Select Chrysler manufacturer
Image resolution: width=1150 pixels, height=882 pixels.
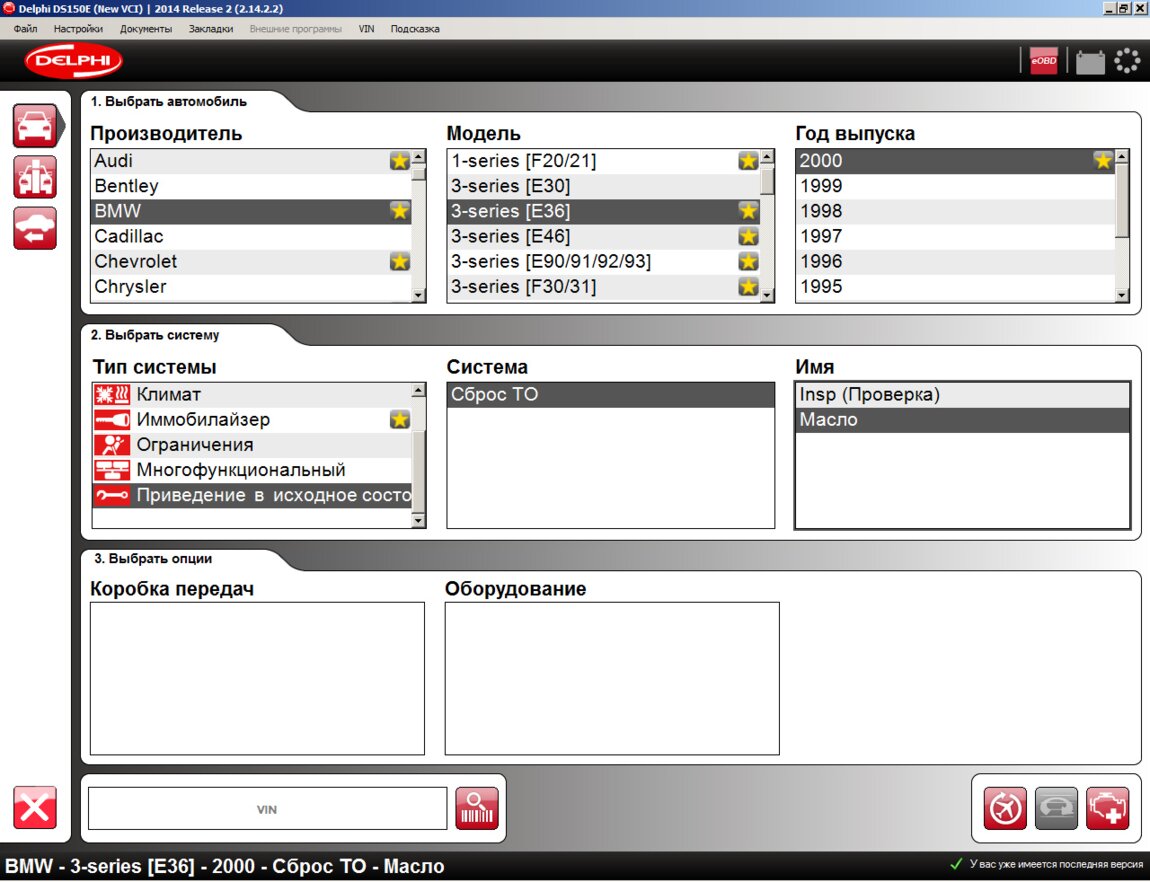(251, 287)
